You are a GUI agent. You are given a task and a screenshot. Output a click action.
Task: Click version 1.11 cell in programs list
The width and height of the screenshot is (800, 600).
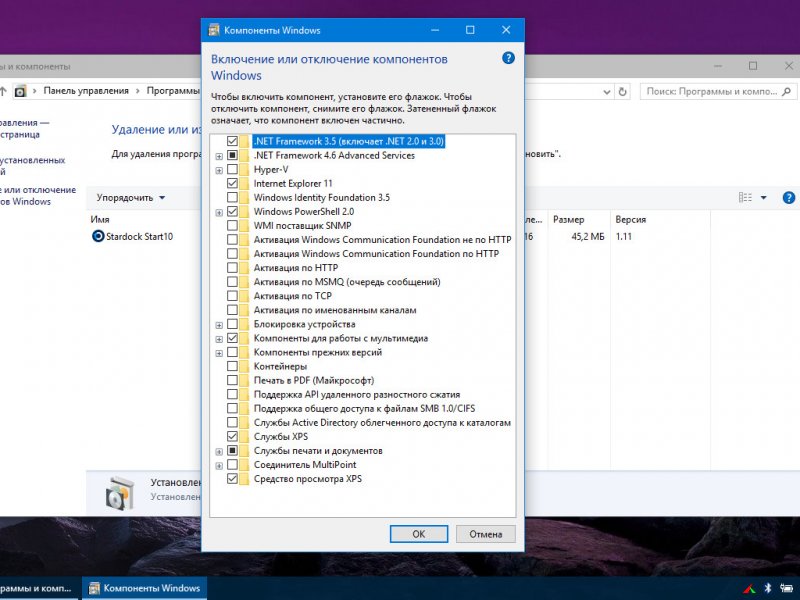click(x=623, y=237)
